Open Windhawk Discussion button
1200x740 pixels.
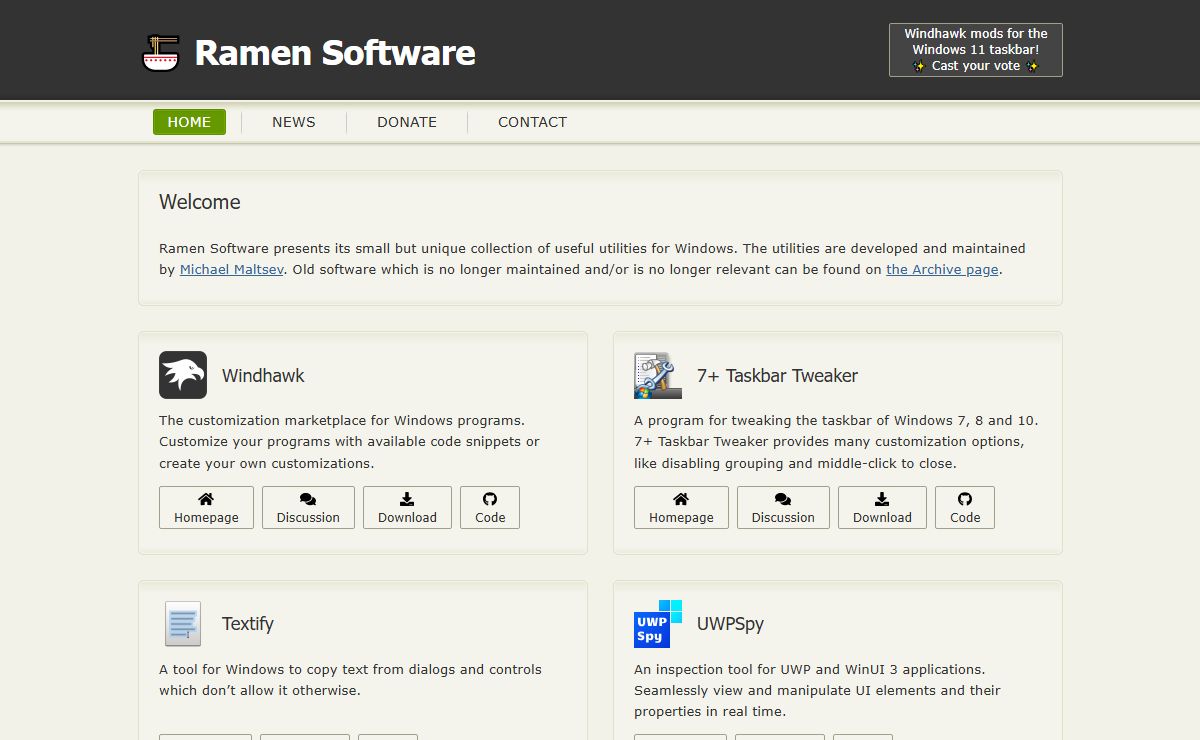tap(308, 508)
